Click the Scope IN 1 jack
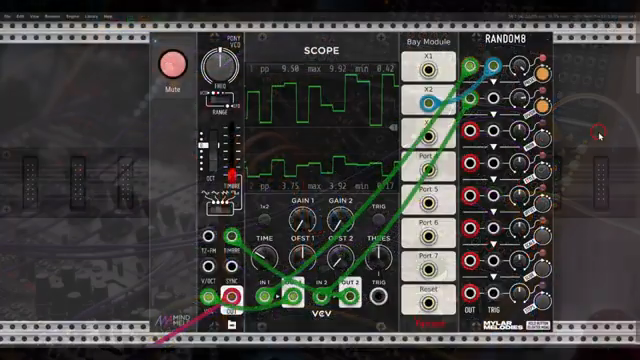This screenshot has height=360, width=640. click(264, 296)
